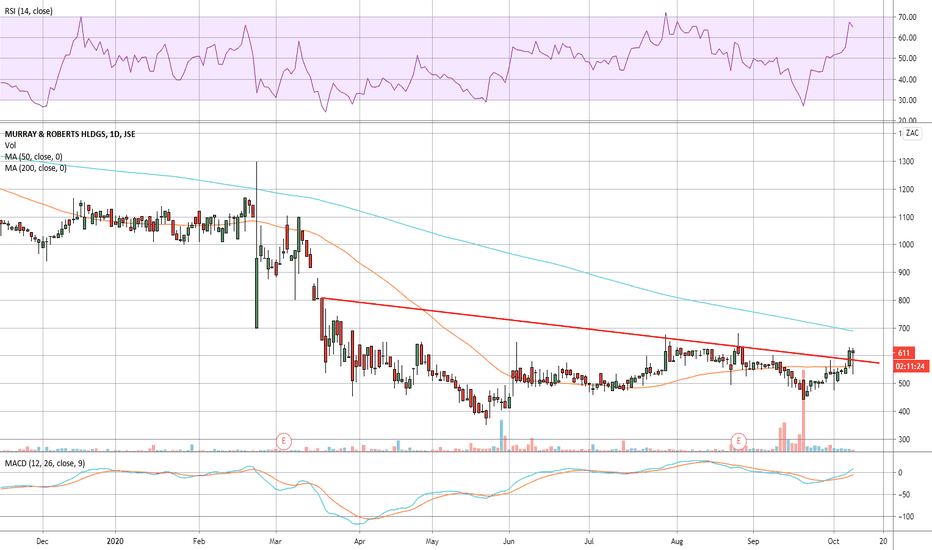The image size is (932, 550).
Task: Click the Mar label on time axis
Action: pyautogui.click(x=276, y=542)
